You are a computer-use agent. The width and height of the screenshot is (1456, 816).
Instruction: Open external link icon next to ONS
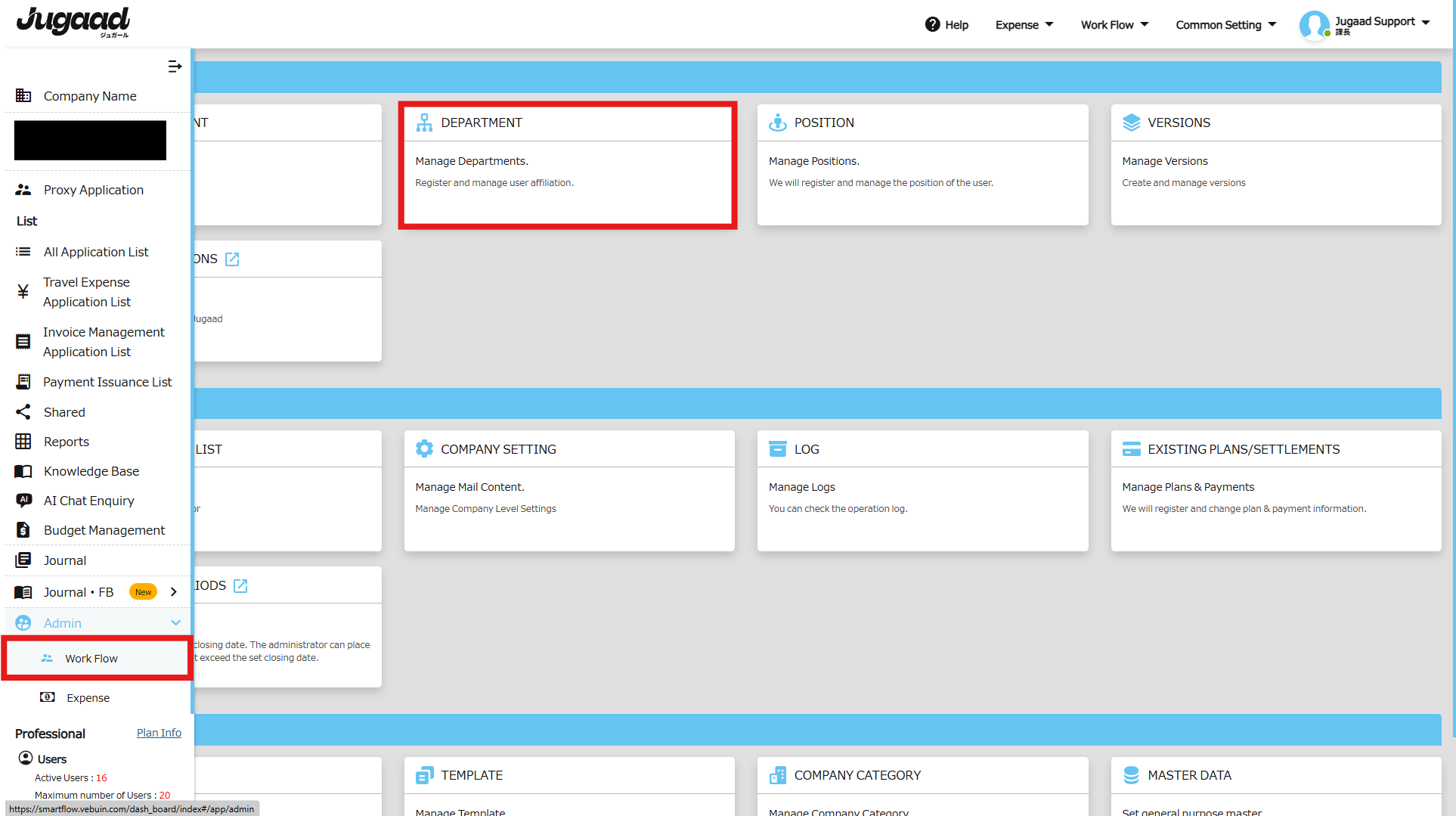pos(233,259)
